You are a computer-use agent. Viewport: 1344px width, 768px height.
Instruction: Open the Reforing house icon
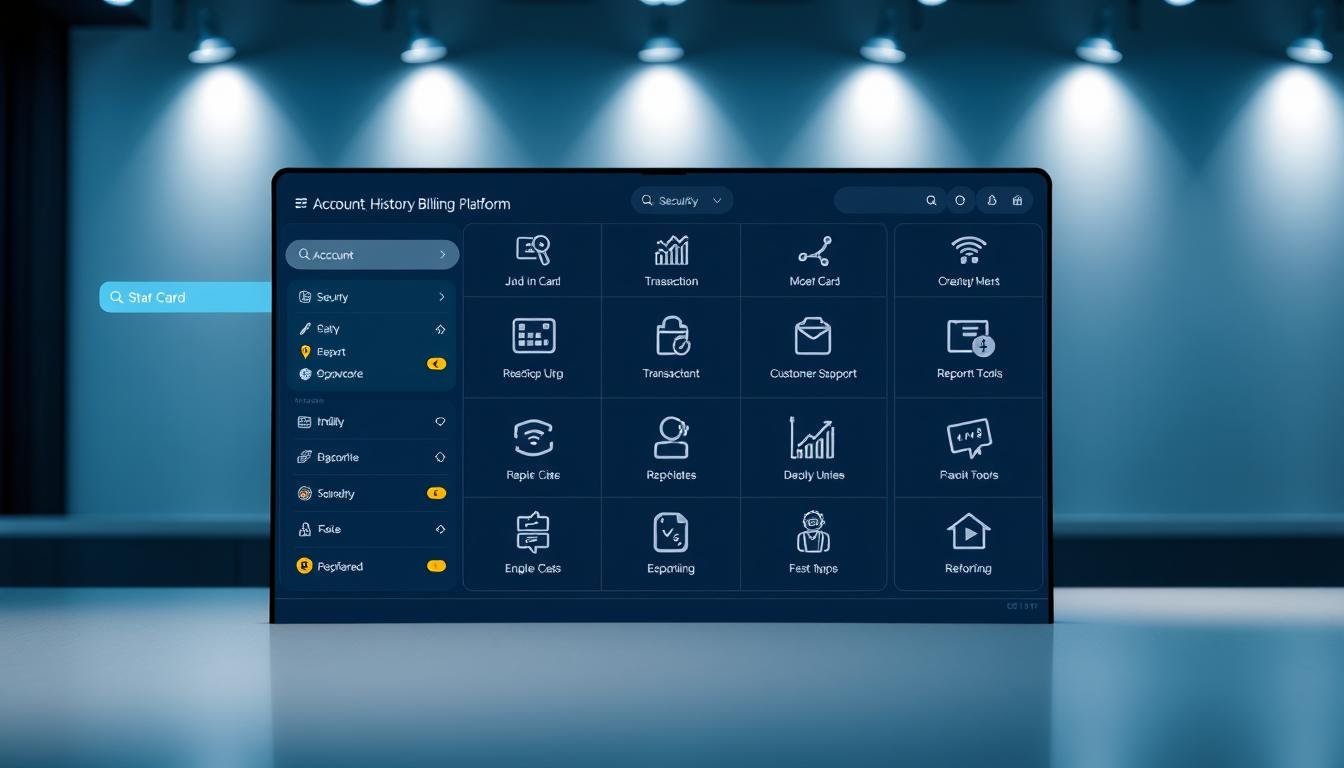click(968, 531)
